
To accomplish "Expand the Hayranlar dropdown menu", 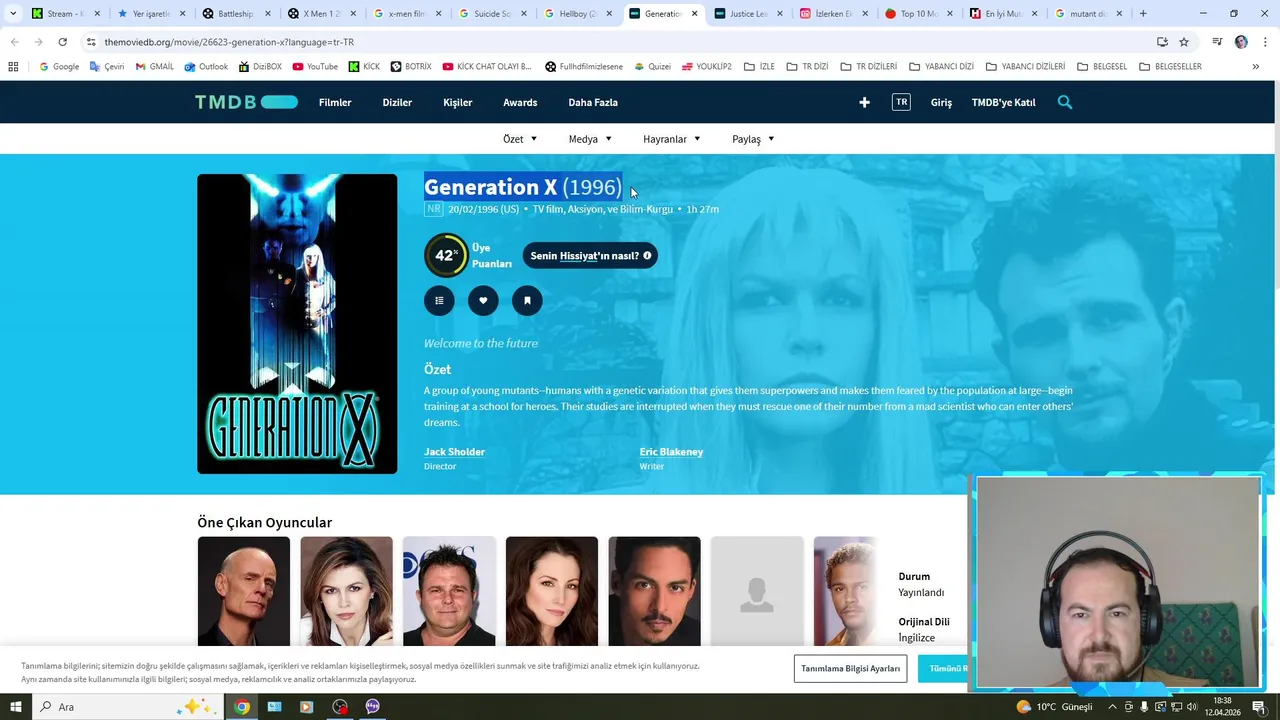I will (x=672, y=139).
